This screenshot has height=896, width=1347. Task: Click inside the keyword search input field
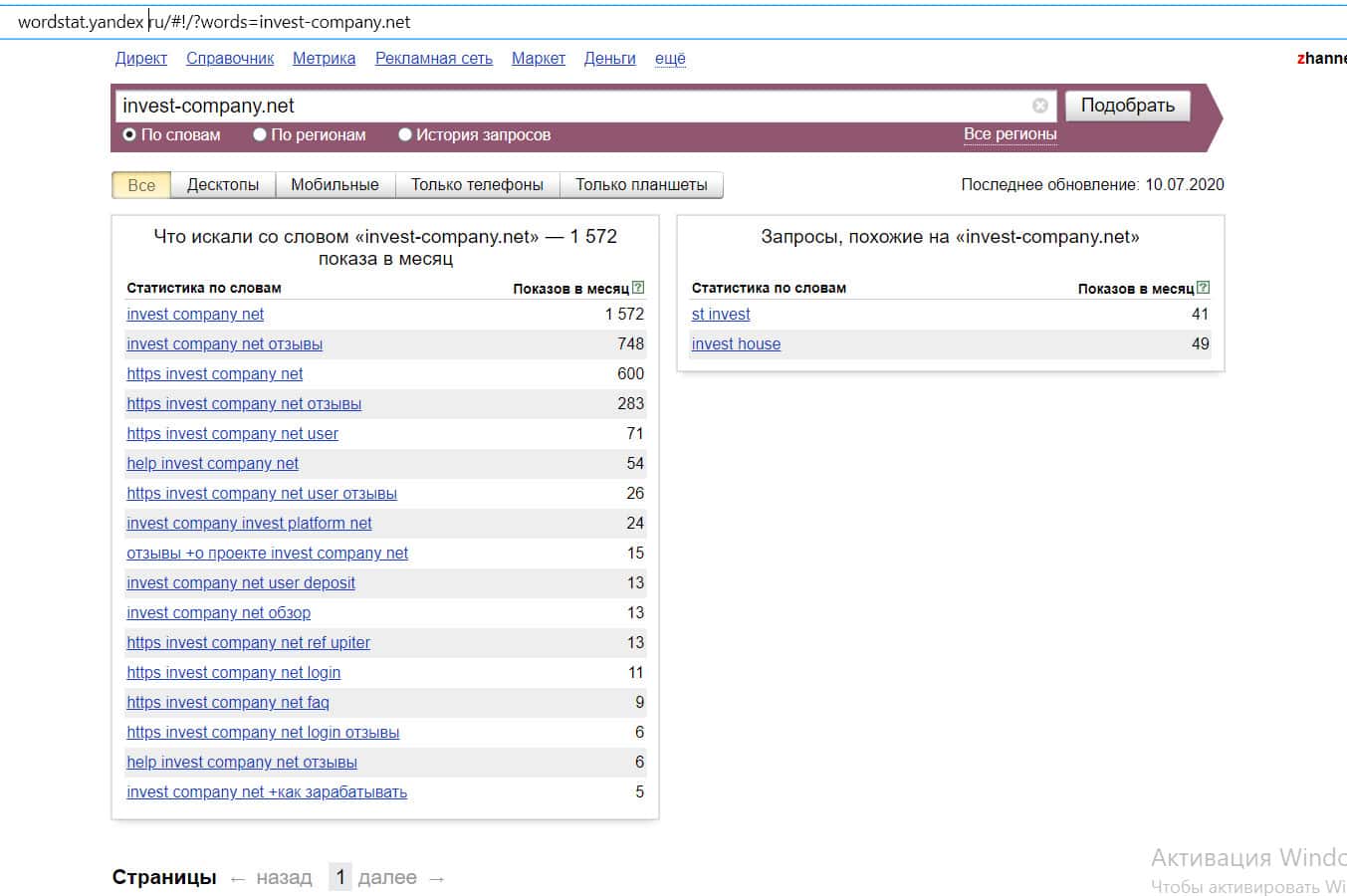567,106
